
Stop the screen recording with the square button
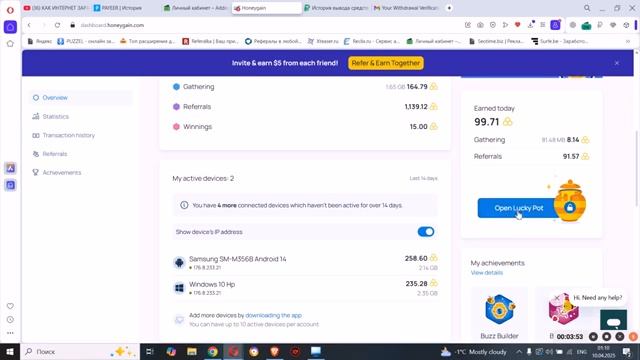(x=607, y=336)
